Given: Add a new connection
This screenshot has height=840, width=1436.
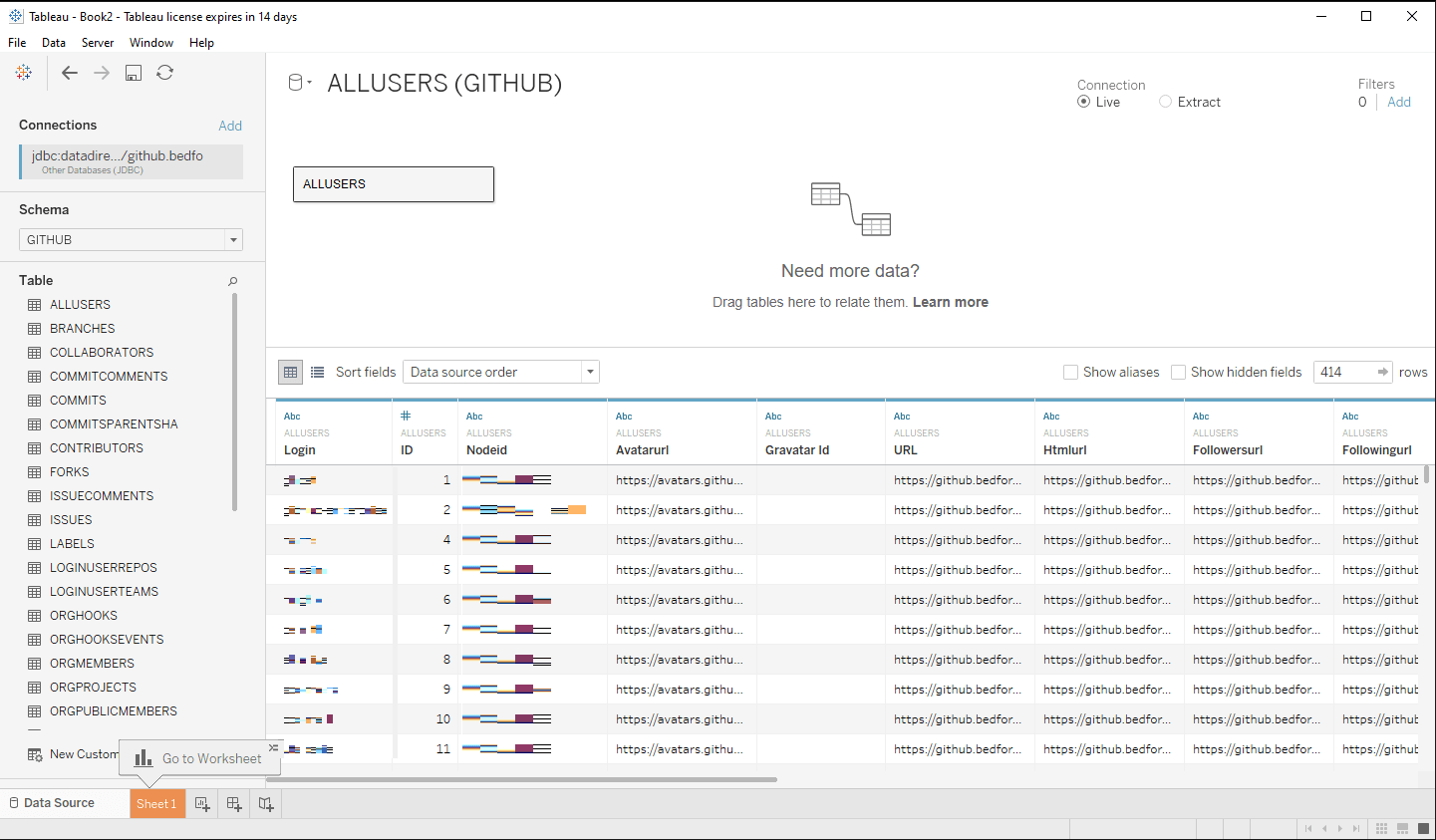Looking at the screenshot, I should [x=230, y=126].
